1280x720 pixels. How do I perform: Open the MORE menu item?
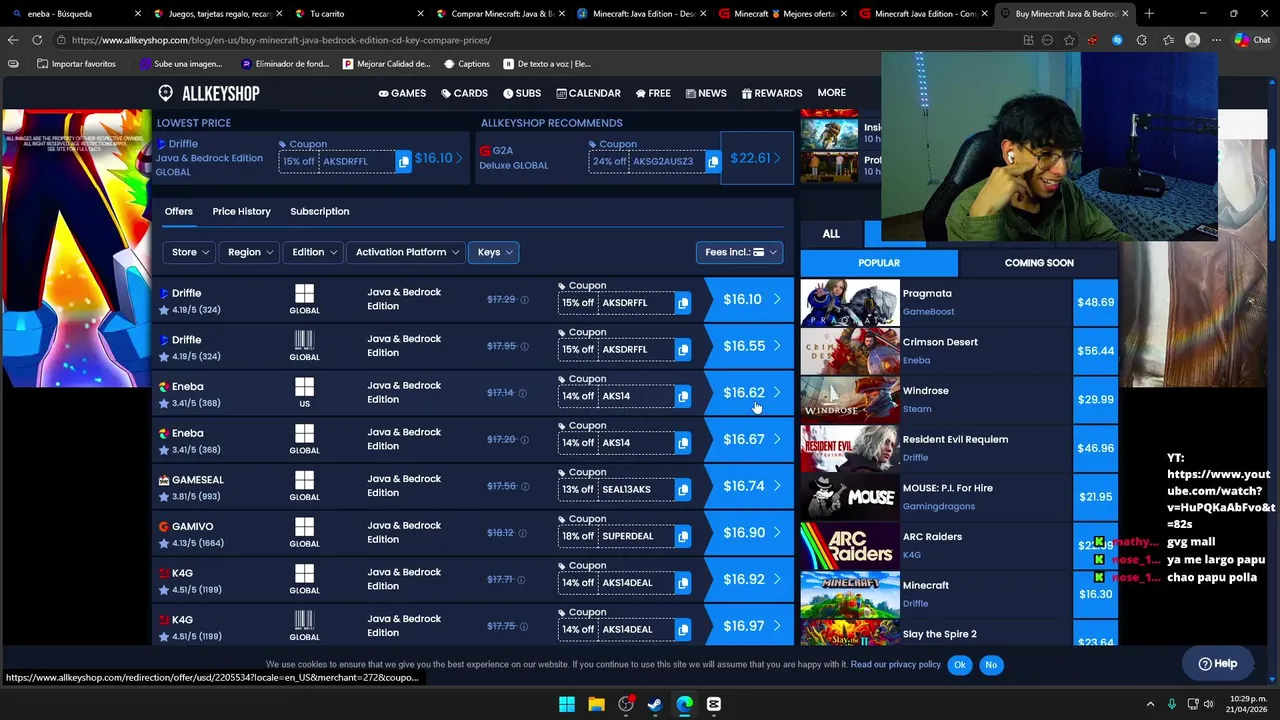pyautogui.click(x=831, y=92)
